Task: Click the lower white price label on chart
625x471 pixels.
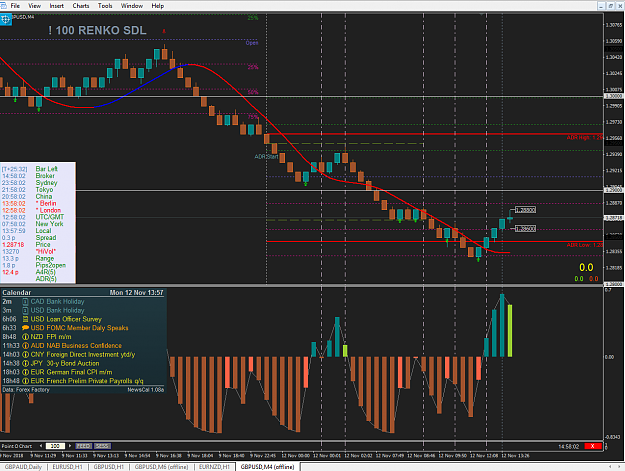Action: click(525, 229)
